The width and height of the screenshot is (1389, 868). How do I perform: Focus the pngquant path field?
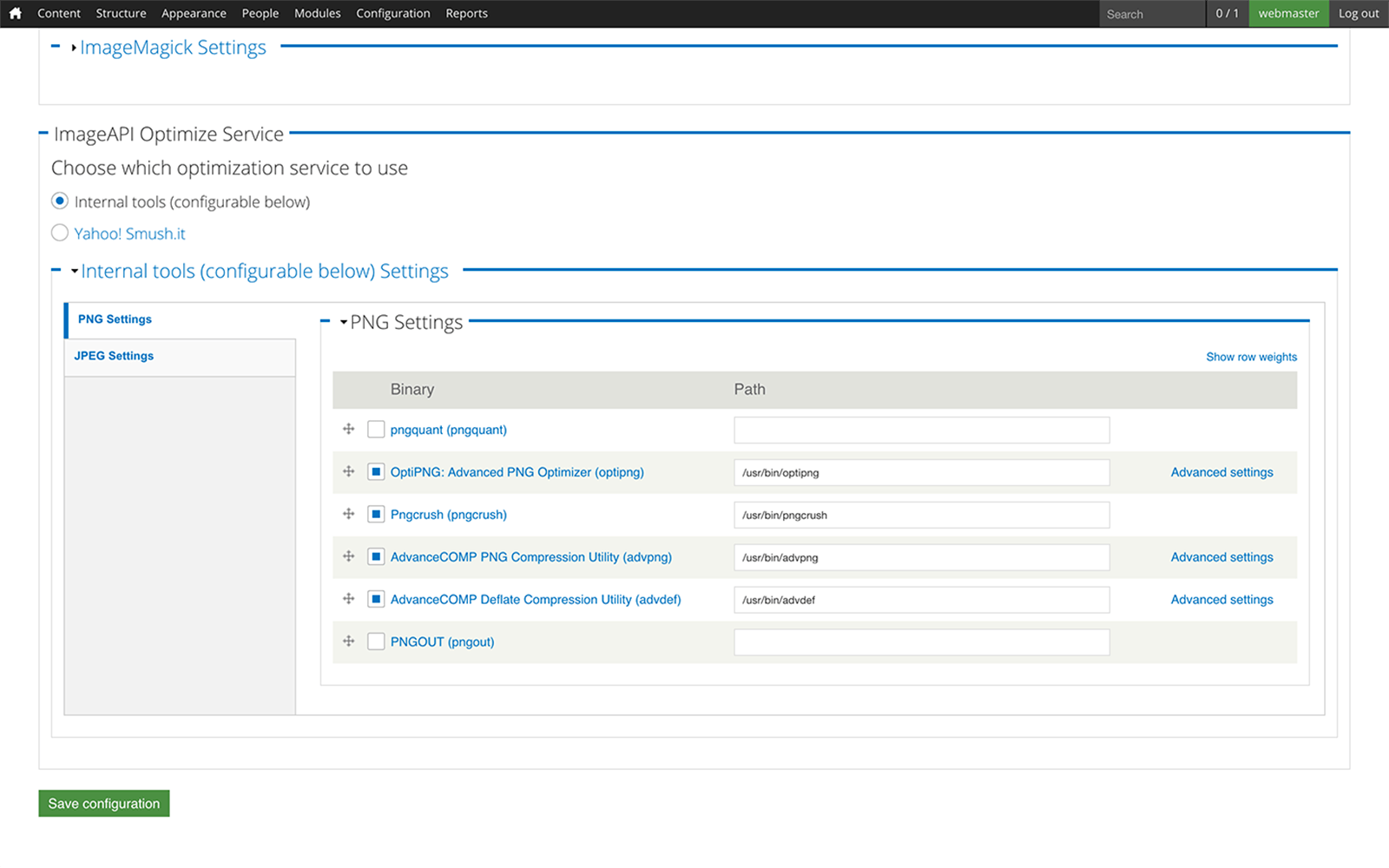click(x=922, y=430)
